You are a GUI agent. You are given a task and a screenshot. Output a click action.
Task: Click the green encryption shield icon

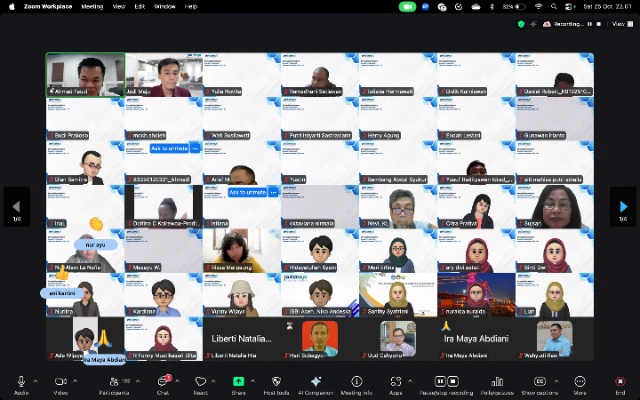point(521,24)
